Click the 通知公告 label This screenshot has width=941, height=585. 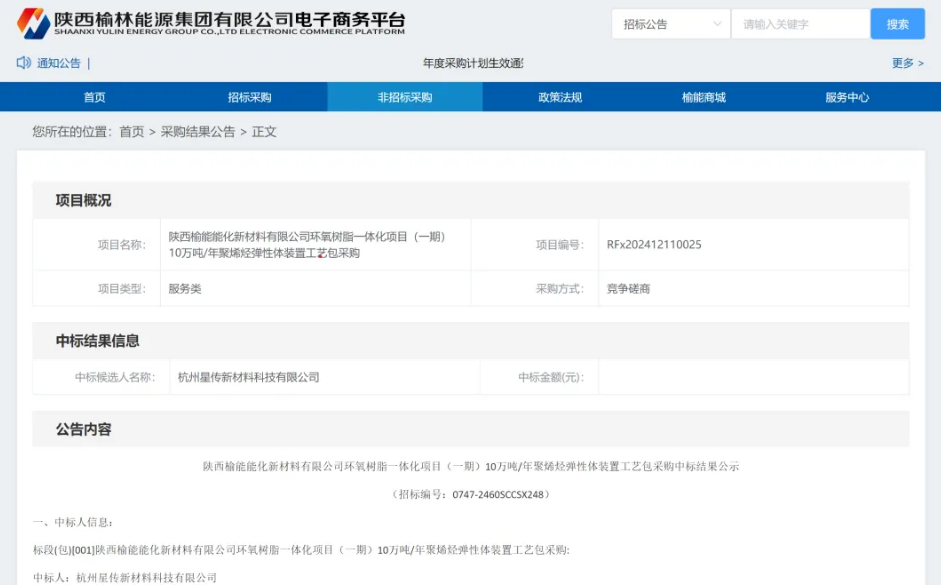(x=58, y=63)
